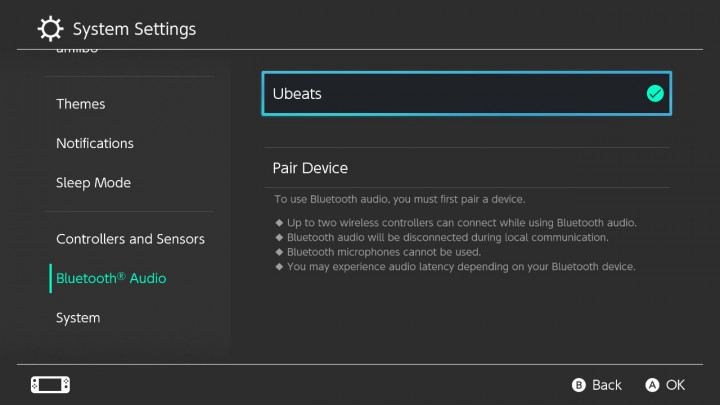Open the Pair Device option
This screenshot has width=720, height=405.
coord(467,168)
